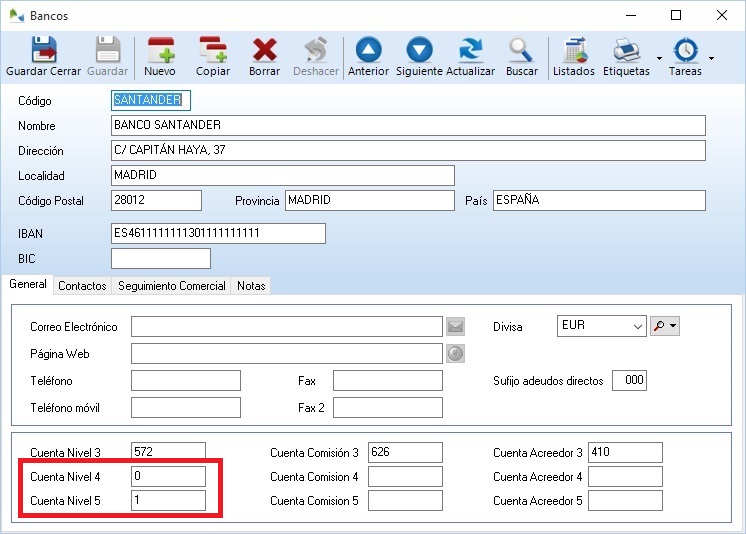This screenshot has width=746, height=534.
Task: Open the Divisa magnifier lookup button
Action: (665, 326)
